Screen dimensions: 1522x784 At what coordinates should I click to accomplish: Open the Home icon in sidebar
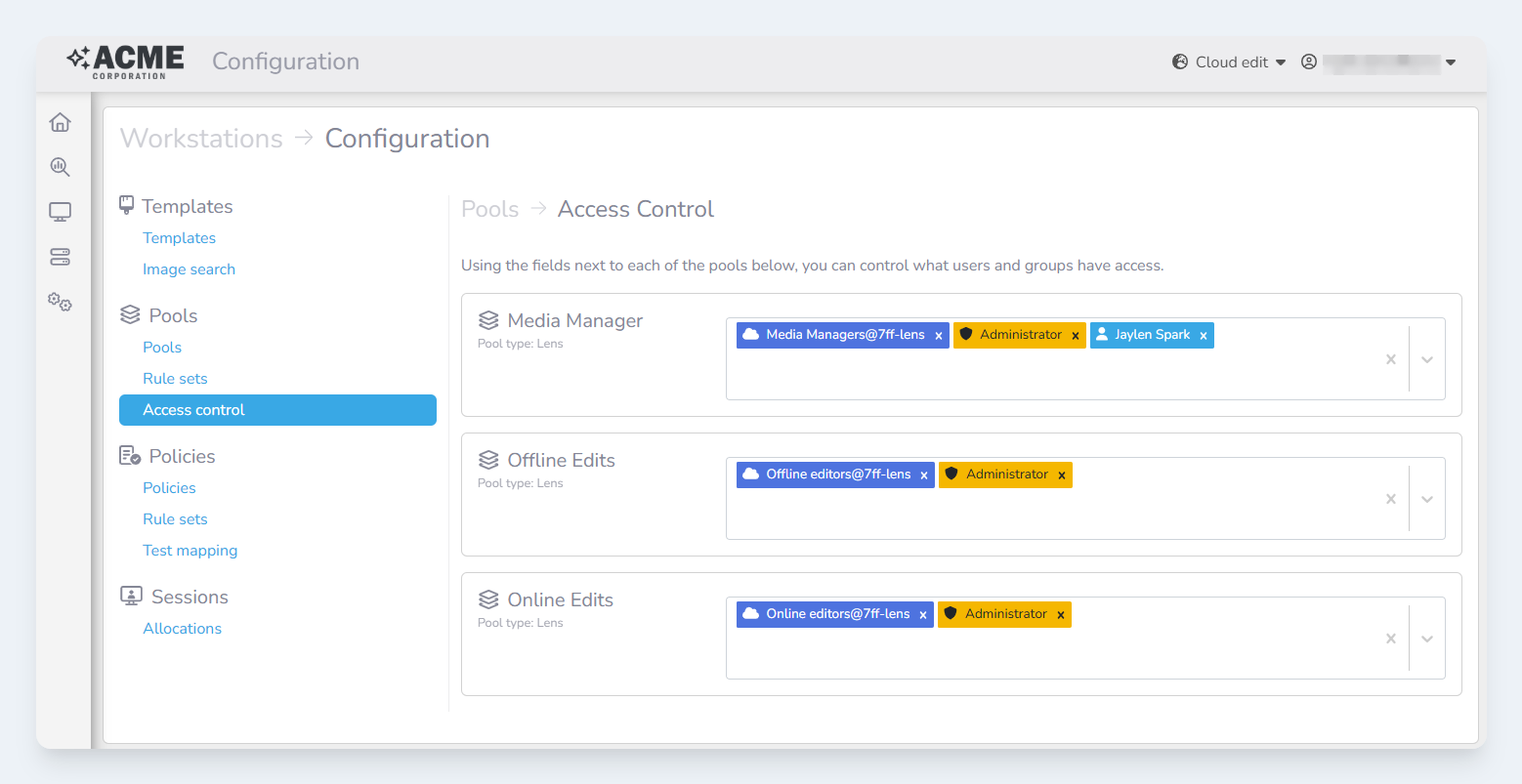coord(60,122)
